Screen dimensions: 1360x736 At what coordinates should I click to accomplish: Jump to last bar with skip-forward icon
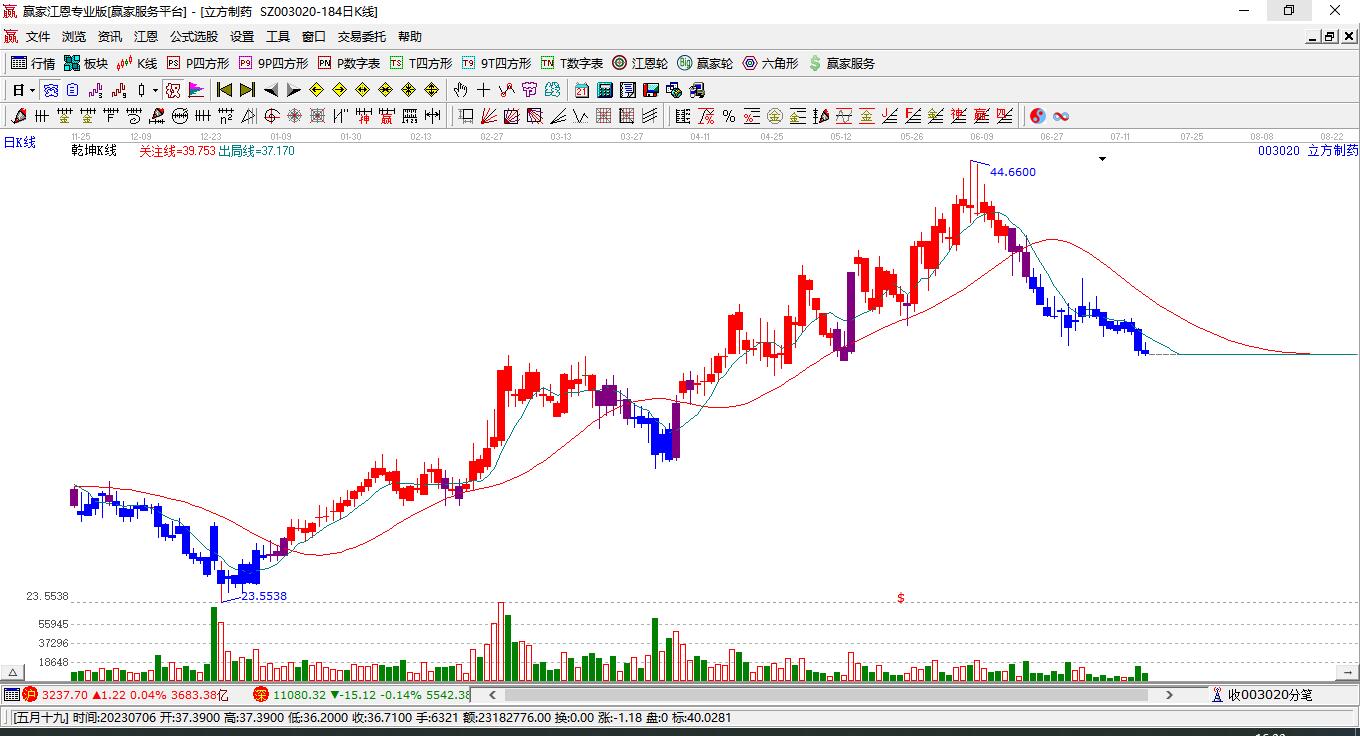(x=247, y=90)
